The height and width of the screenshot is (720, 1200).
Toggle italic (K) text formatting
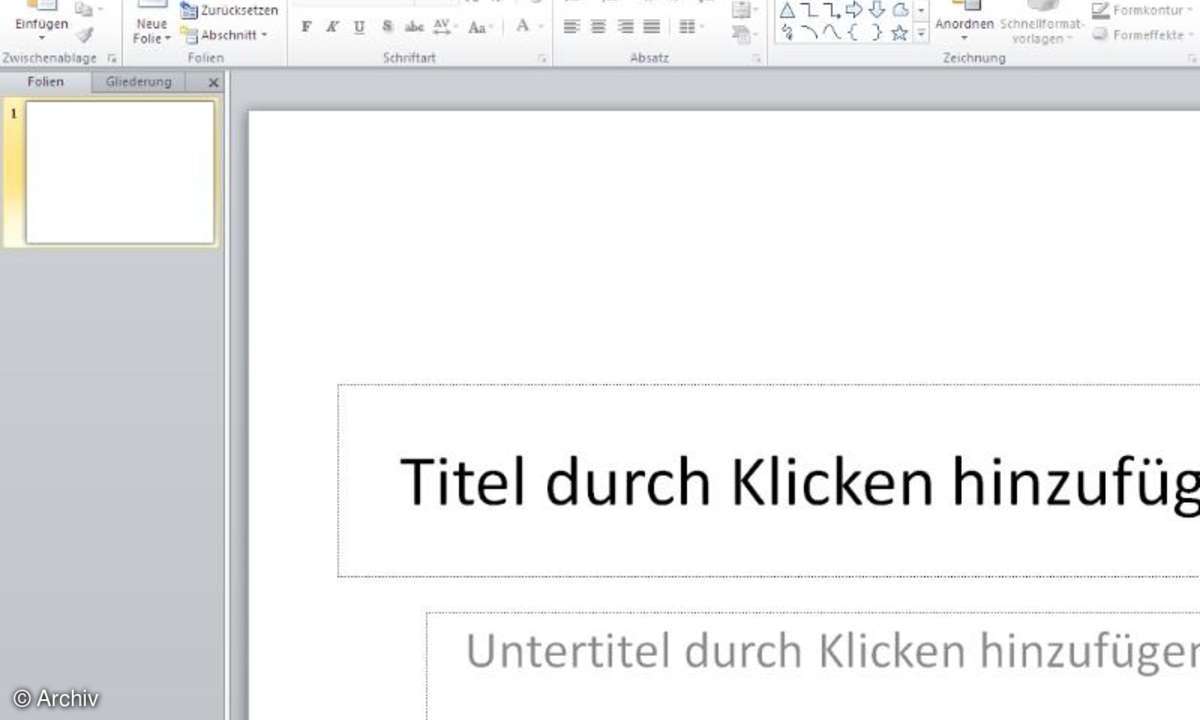(332, 27)
